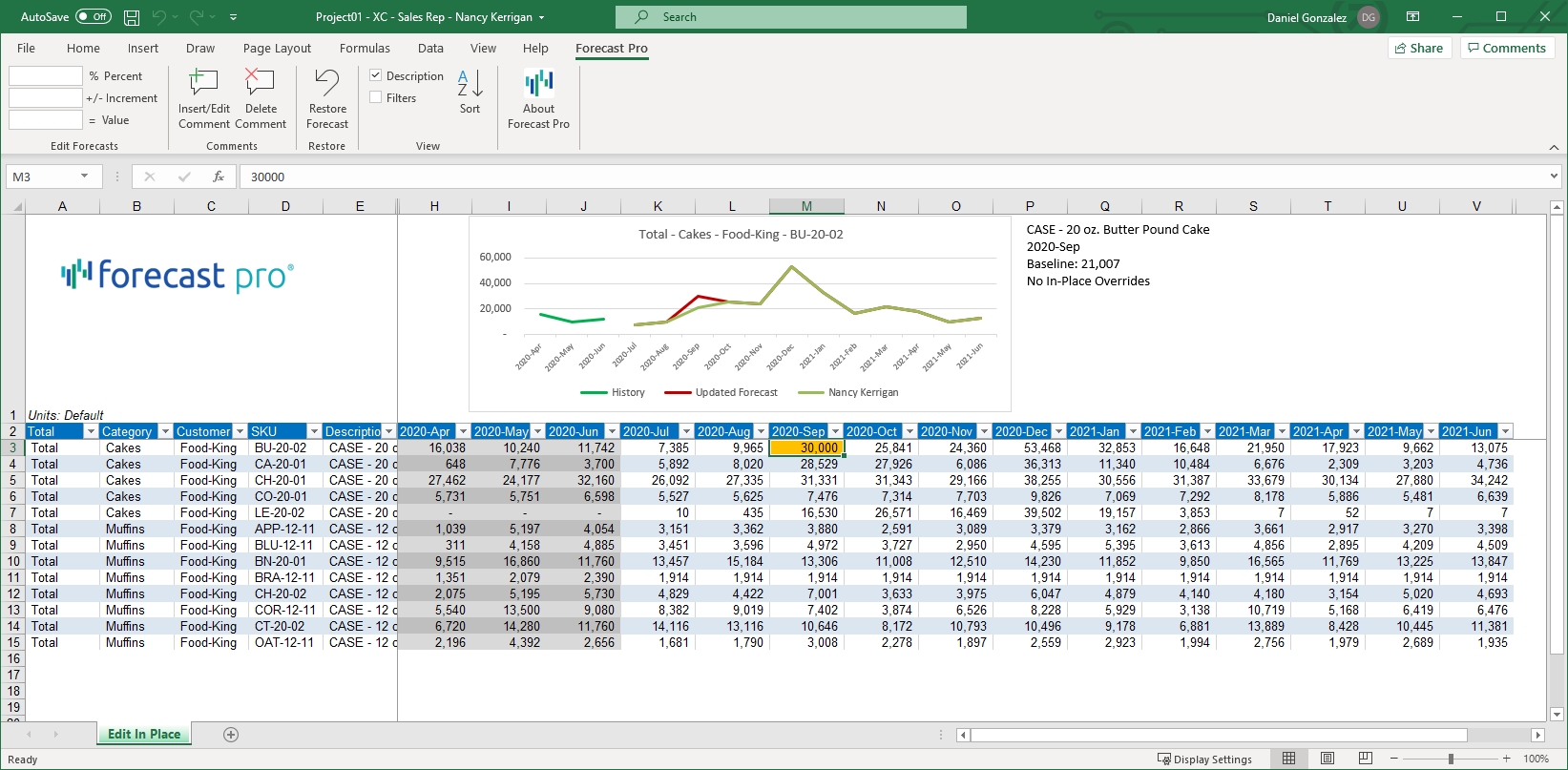Click the zoom out minus icon
1568x770 pixels.
click(1393, 759)
